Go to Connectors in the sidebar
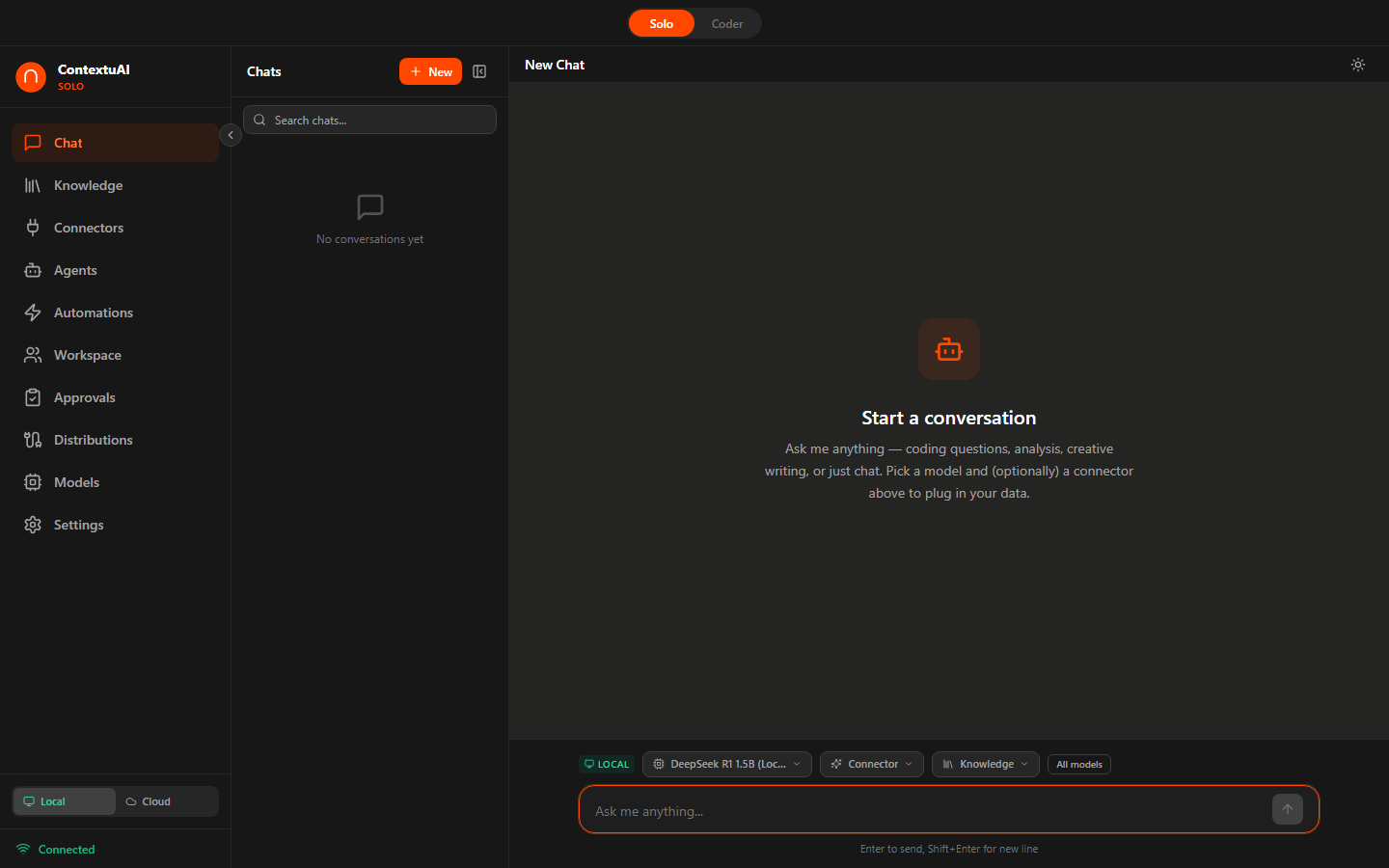 point(115,228)
